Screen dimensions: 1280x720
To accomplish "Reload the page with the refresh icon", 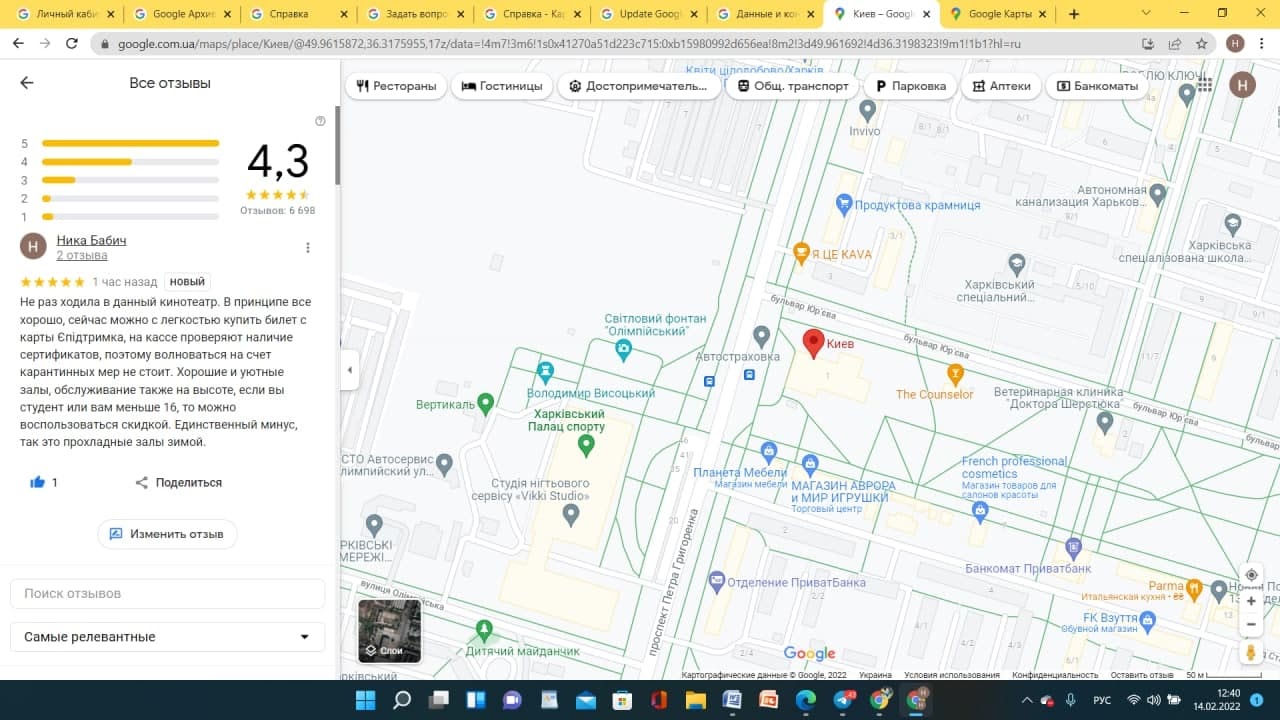I will click(x=72, y=44).
